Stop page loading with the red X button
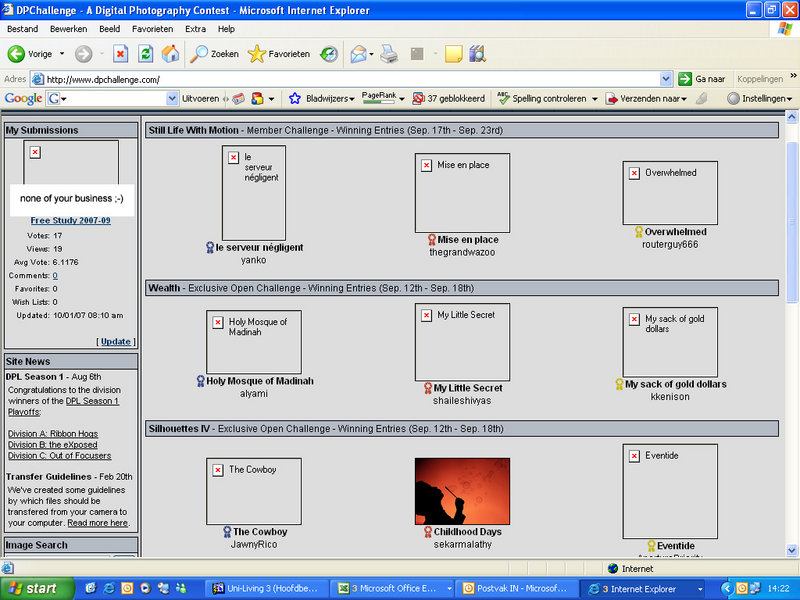 (120, 54)
